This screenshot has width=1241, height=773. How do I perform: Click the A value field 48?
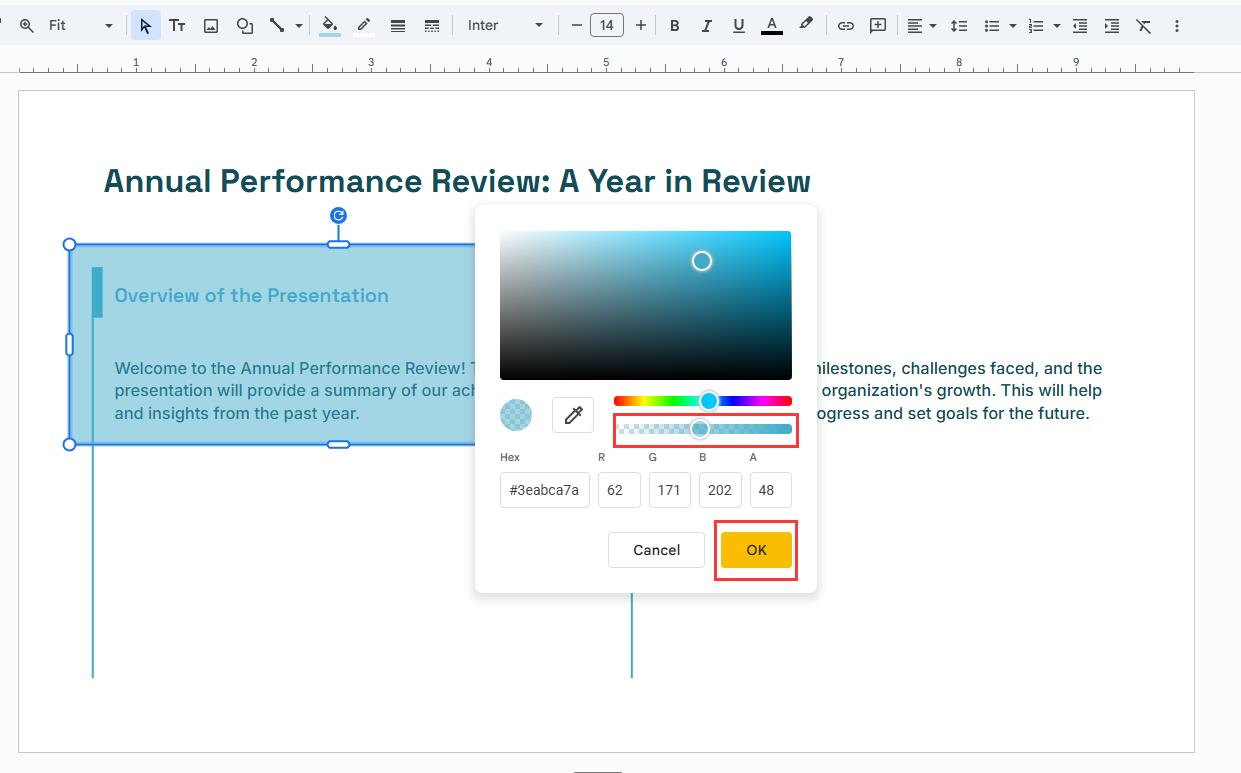click(771, 490)
